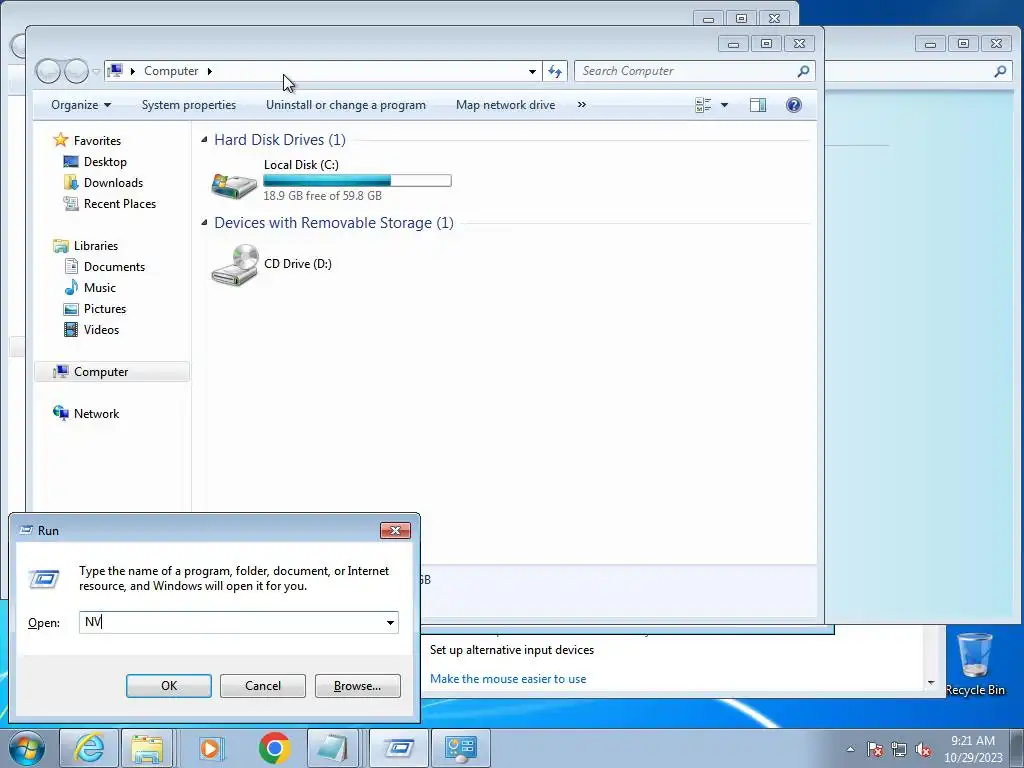Image resolution: width=1024 pixels, height=768 pixels.
Task: Collapse the Hard Disk Drives group
Action: point(204,140)
